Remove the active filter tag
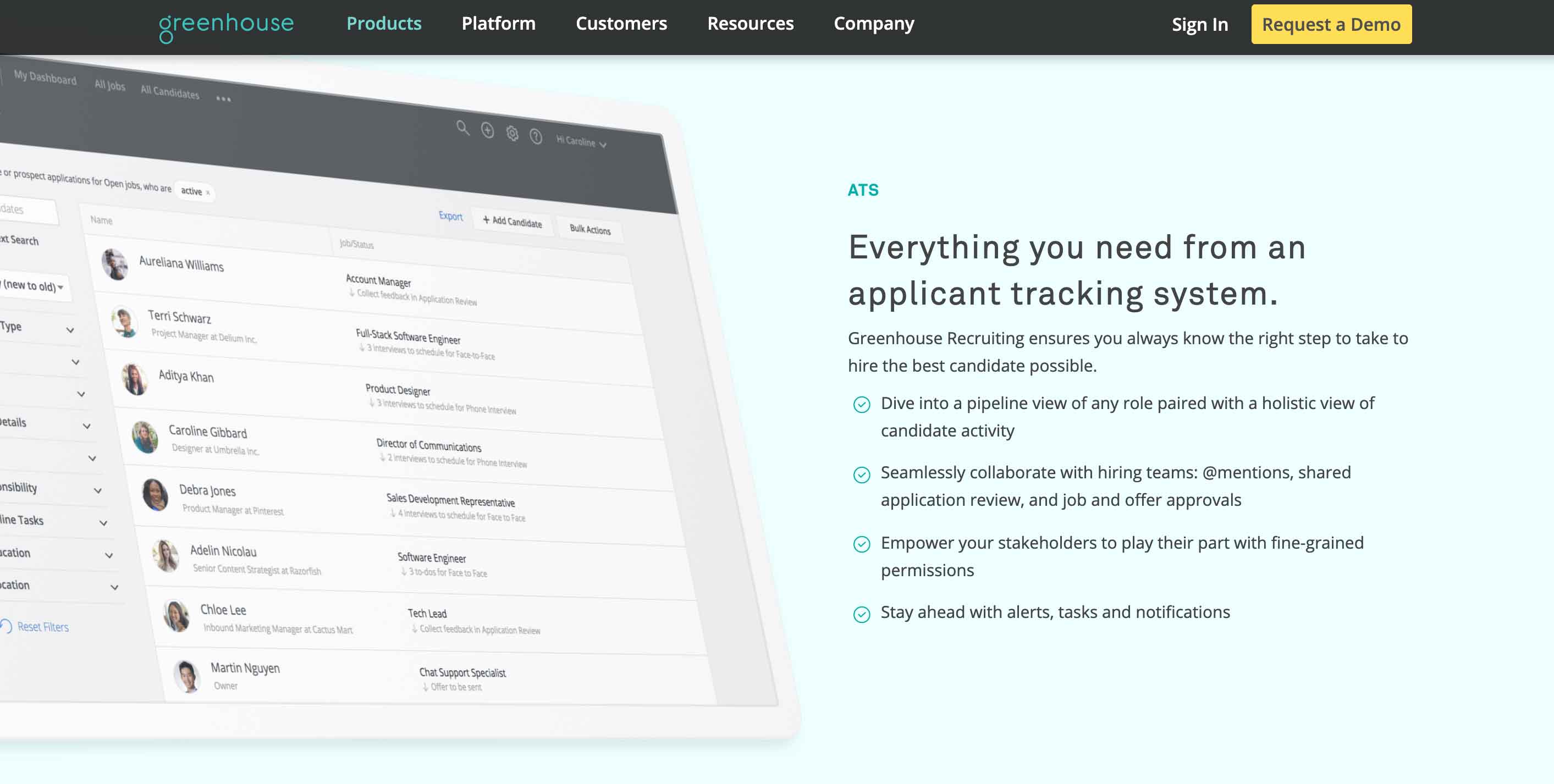Screen dimensions: 1554x784 [208, 192]
